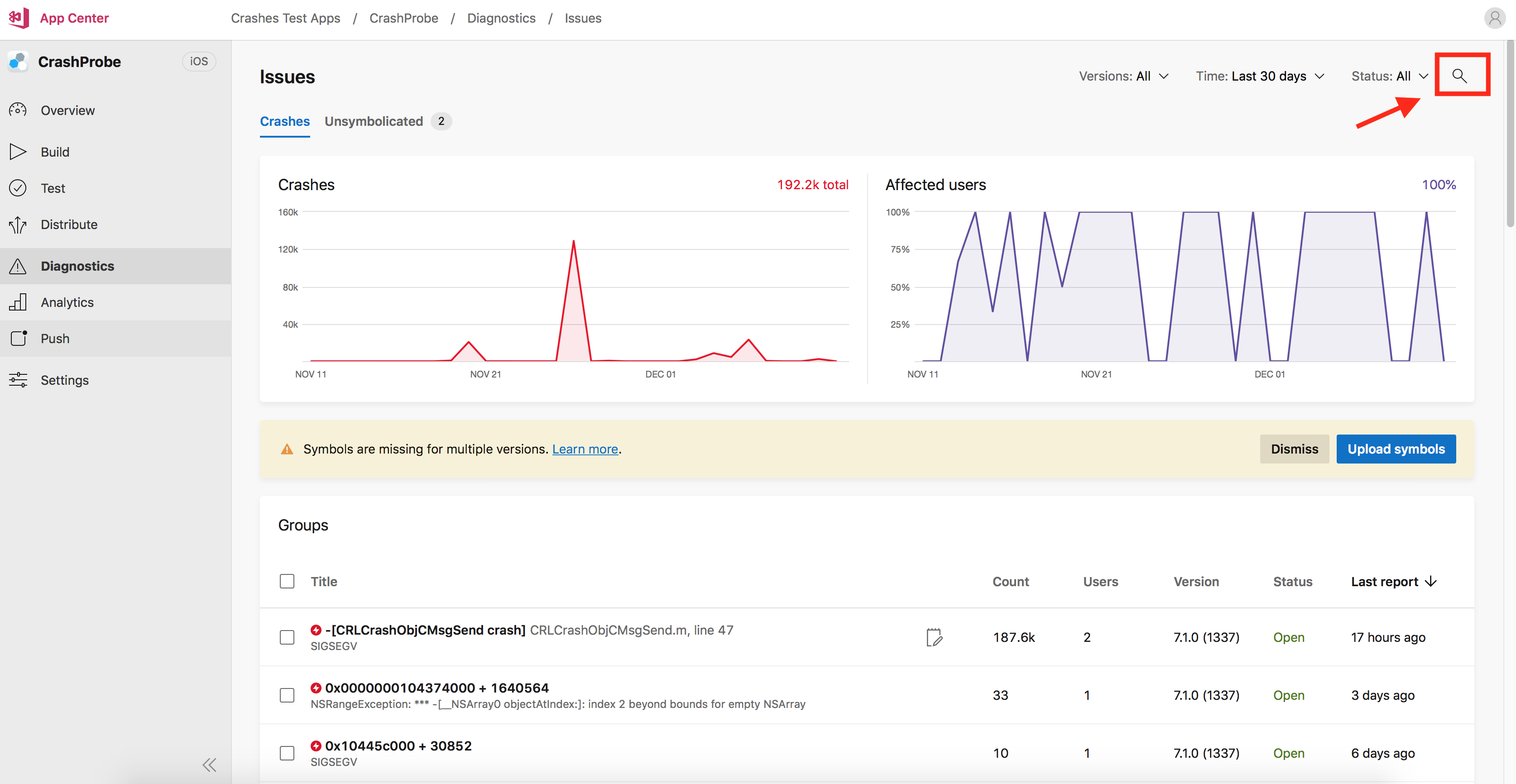
Task: Click Dismiss button for missing symbols warning
Action: coord(1294,448)
